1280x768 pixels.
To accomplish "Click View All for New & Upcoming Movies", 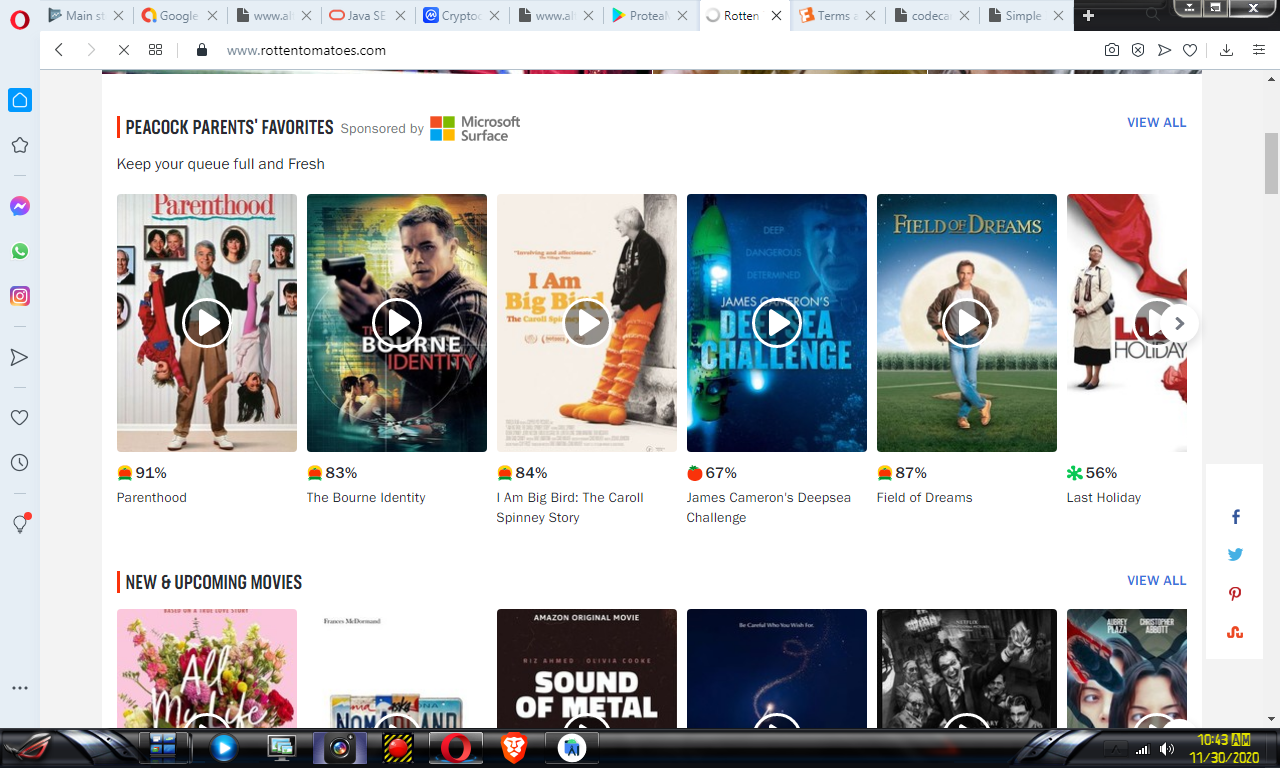I will click(1157, 581).
